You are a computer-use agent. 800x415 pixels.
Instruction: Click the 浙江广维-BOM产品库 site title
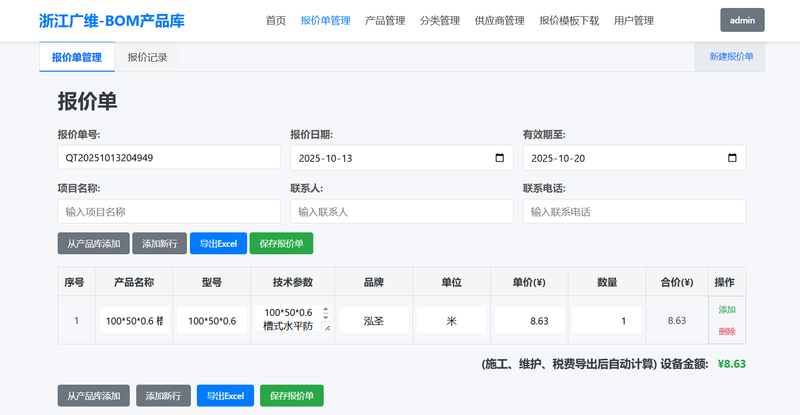111,20
